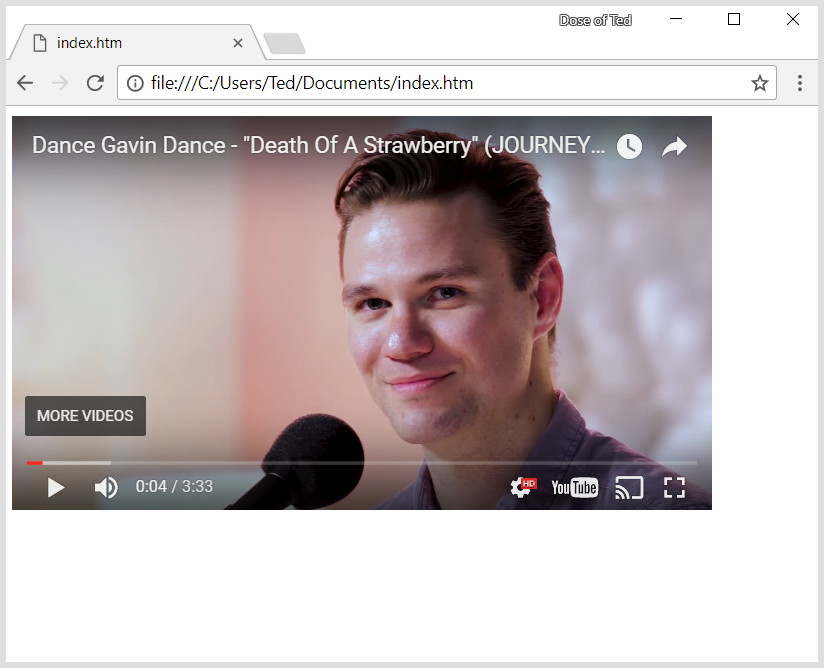Open the Chrome menu with three dots
The width and height of the screenshot is (824, 668).
tap(800, 83)
